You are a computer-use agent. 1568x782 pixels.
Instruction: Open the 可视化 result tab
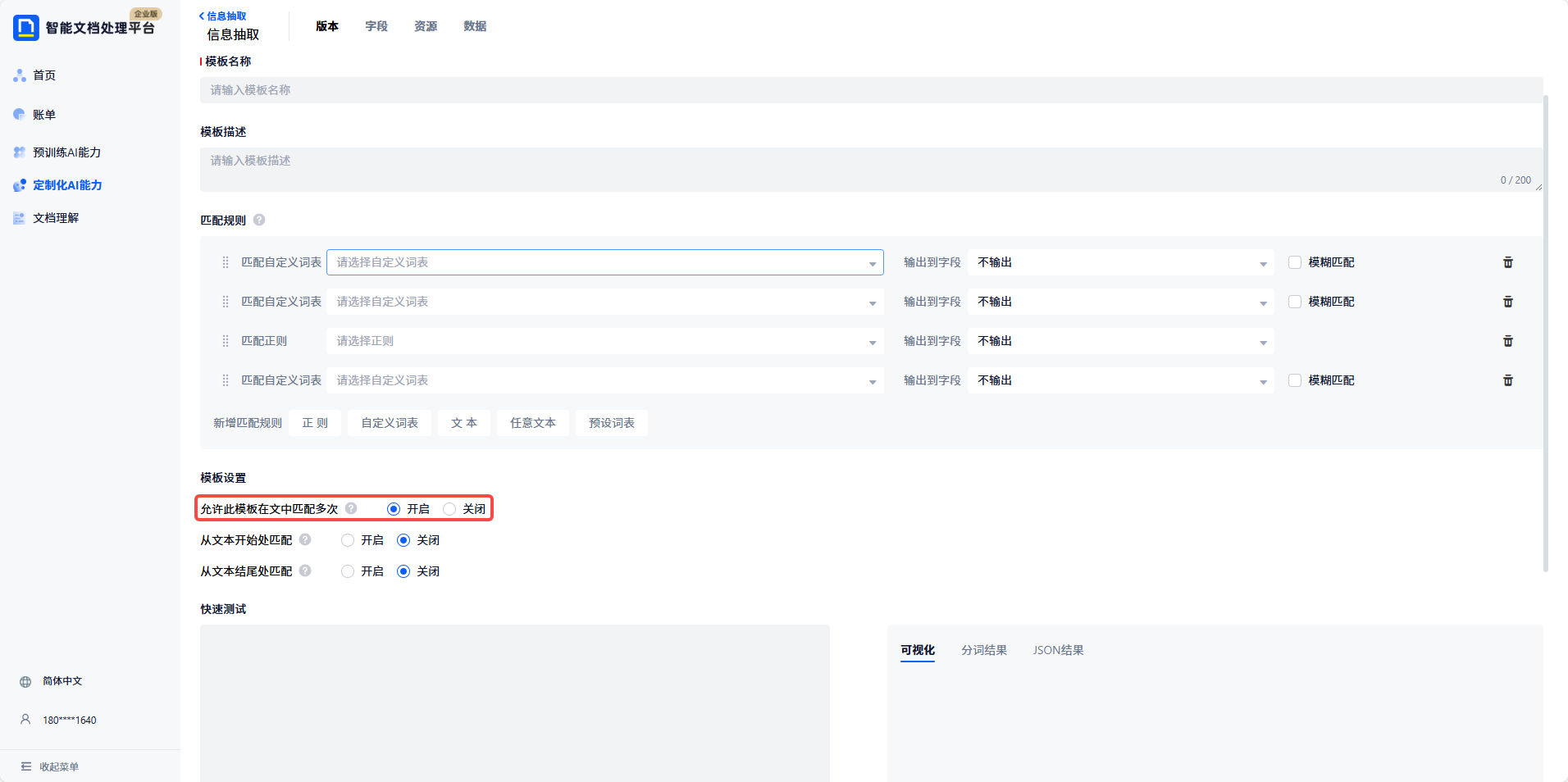[x=918, y=650]
